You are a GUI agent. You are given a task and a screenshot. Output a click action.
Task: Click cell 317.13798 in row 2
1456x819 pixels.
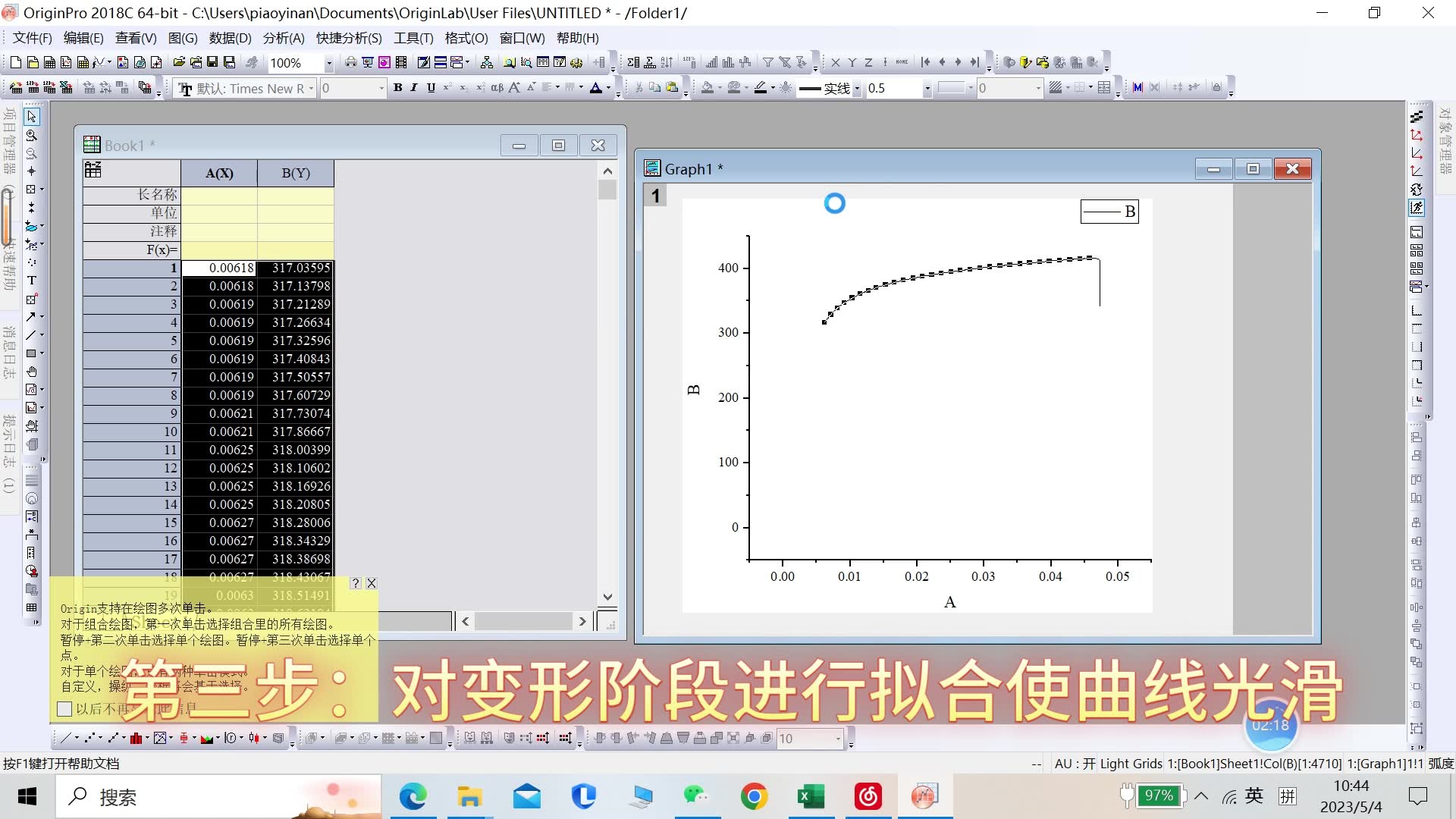coord(296,286)
